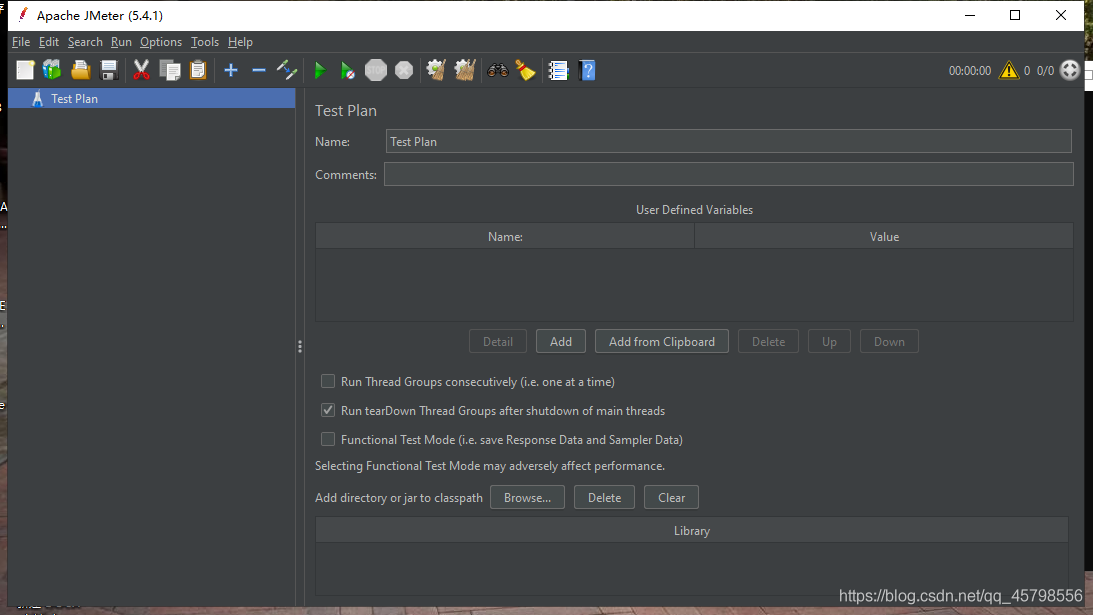Enable Functional Test Mode checkbox
The image size is (1093, 615).
point(328,439)
